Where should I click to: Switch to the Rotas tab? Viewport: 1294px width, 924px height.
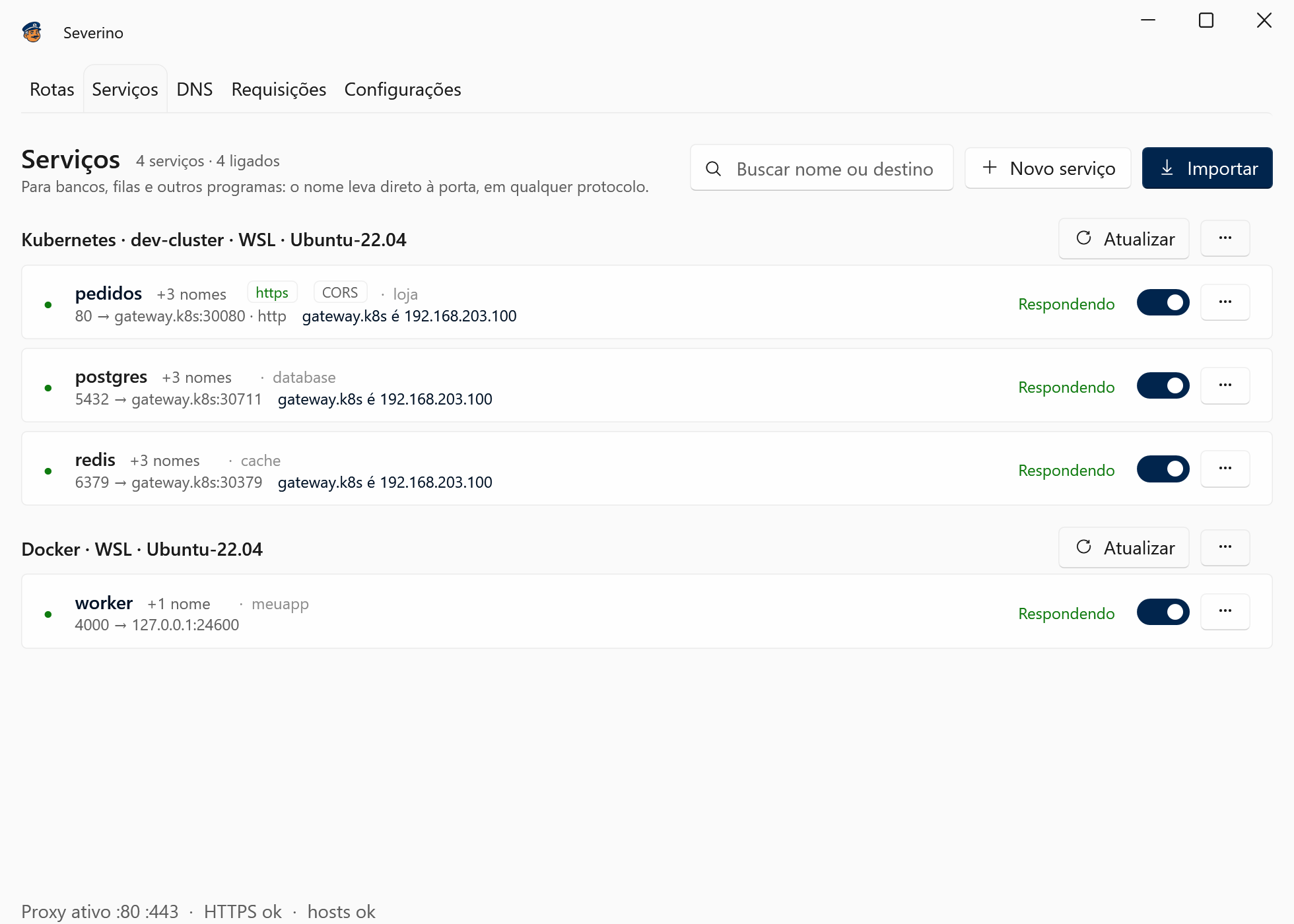click(52, 89)
